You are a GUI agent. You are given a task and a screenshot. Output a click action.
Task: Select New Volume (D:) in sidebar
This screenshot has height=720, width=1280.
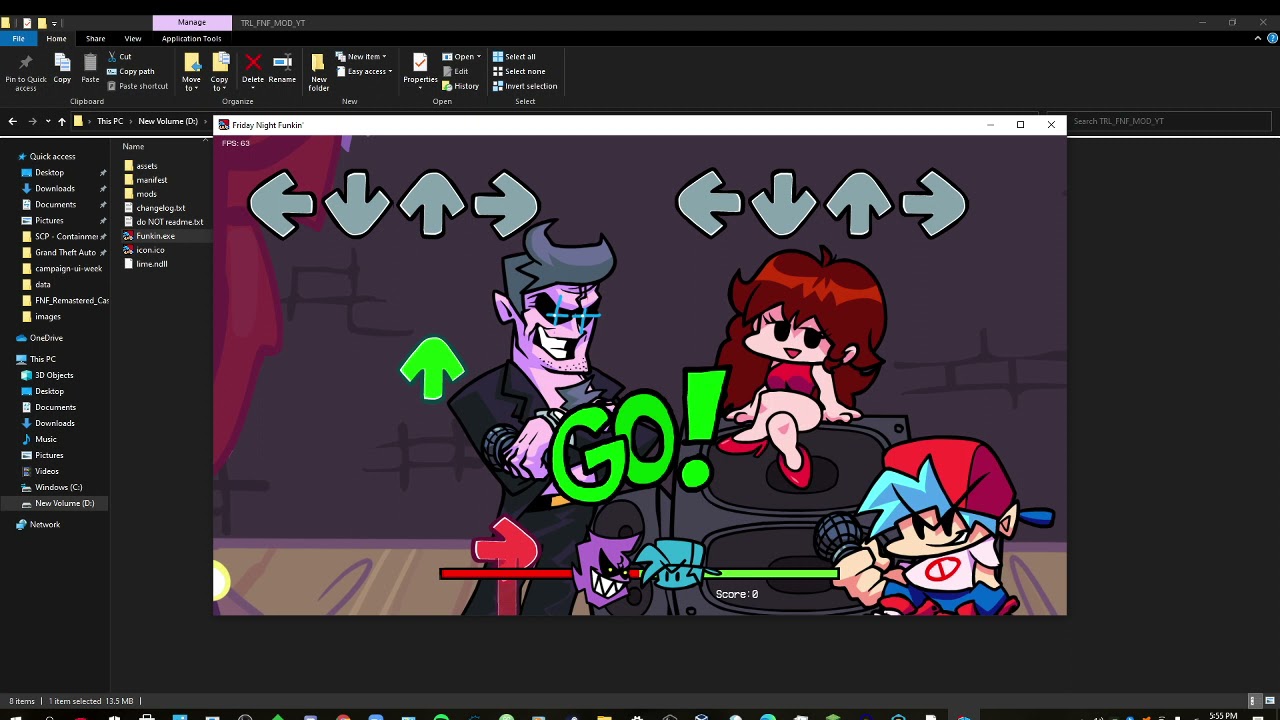point(64,503)
